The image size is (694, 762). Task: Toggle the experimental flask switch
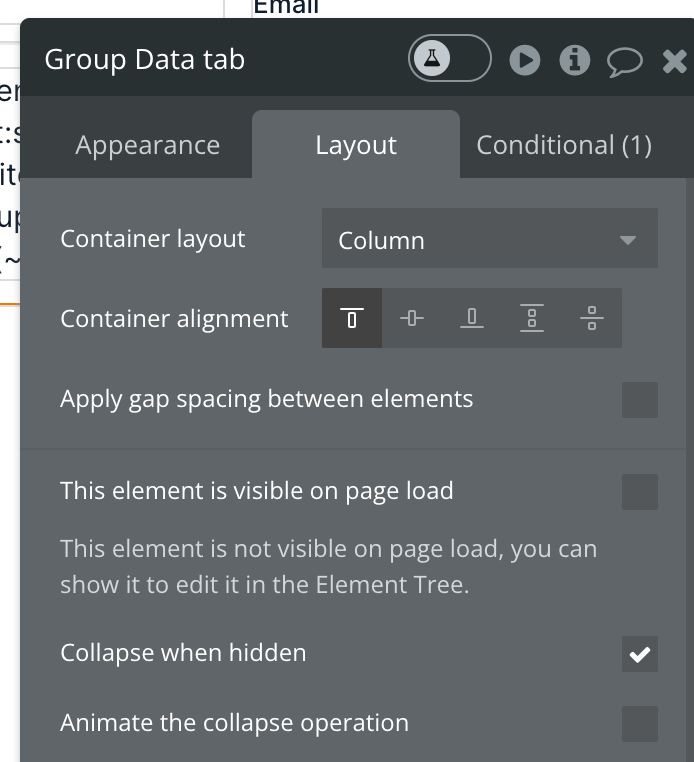(x=449, y=60)
